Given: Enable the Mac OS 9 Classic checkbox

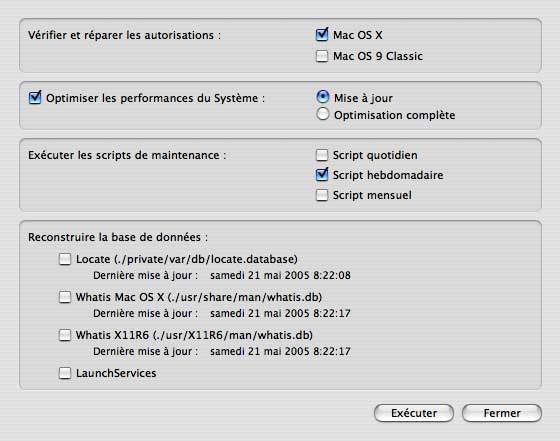Looking at the screenshot, I should tap(322, 56).
